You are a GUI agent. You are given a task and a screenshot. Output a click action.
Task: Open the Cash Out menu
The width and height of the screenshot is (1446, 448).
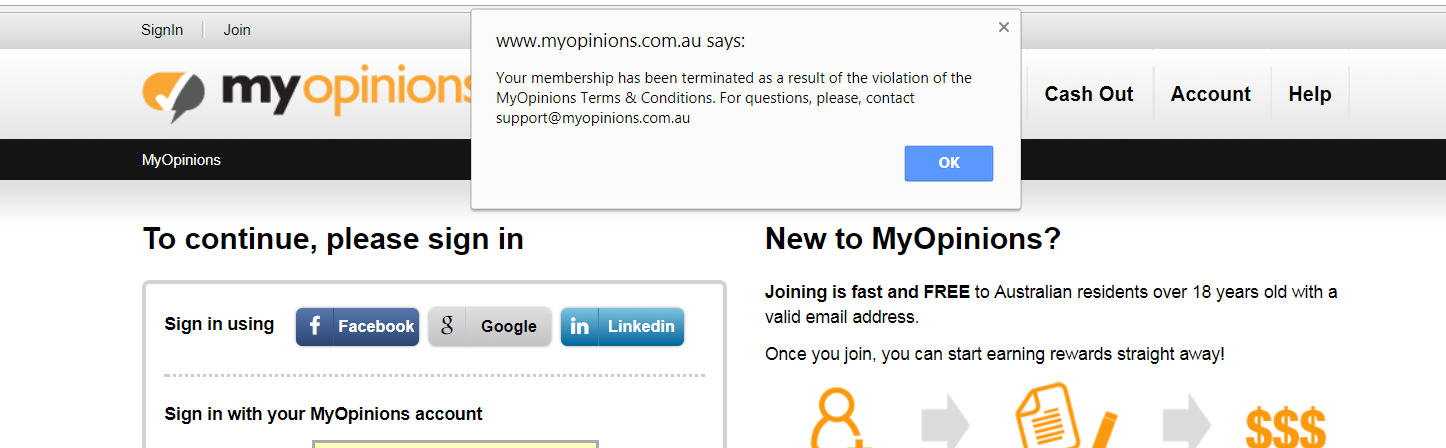click(1089, 94)
